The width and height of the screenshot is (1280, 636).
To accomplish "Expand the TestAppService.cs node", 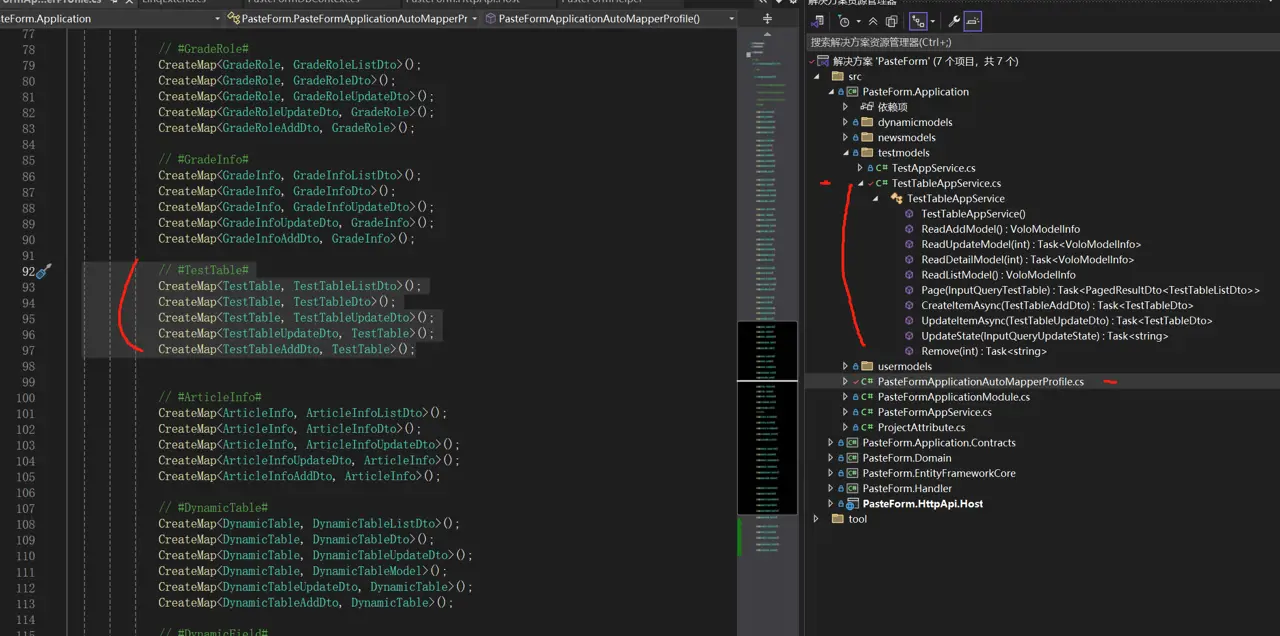I will [860, 168].
